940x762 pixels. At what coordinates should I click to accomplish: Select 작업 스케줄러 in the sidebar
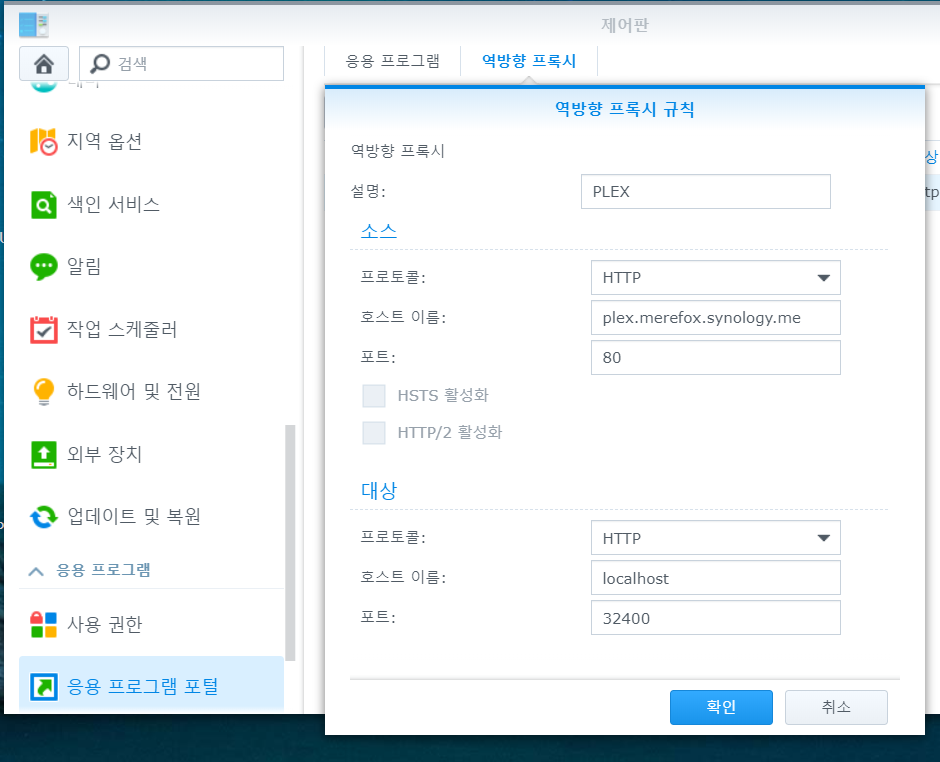[151, 329]
